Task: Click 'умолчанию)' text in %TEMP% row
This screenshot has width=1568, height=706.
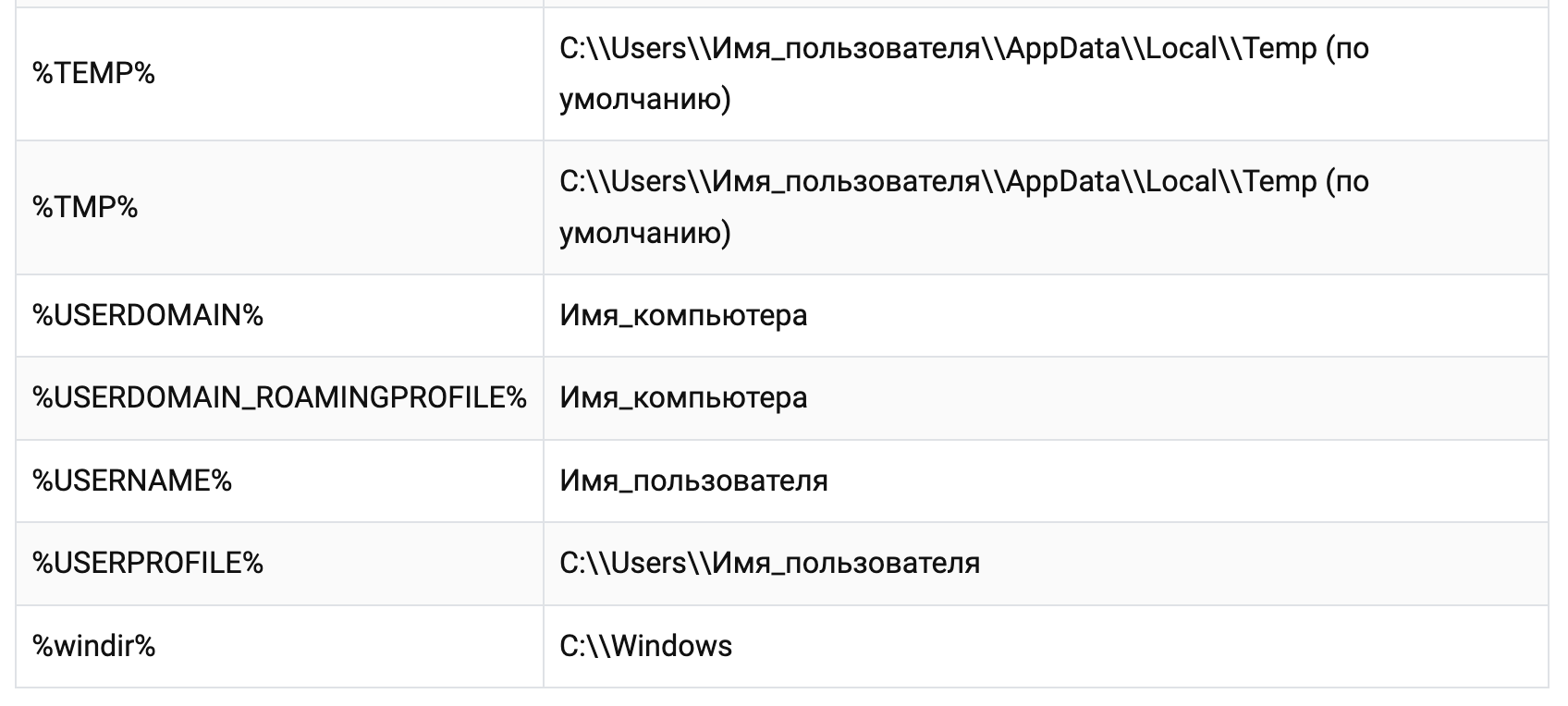Action: click(x=645, y=99)
